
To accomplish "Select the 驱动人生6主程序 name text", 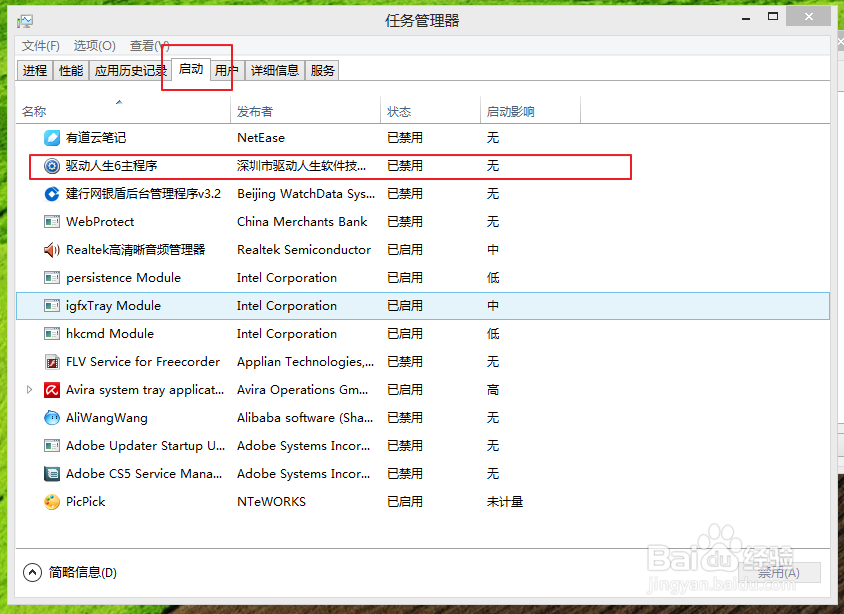I will [111, 166].
